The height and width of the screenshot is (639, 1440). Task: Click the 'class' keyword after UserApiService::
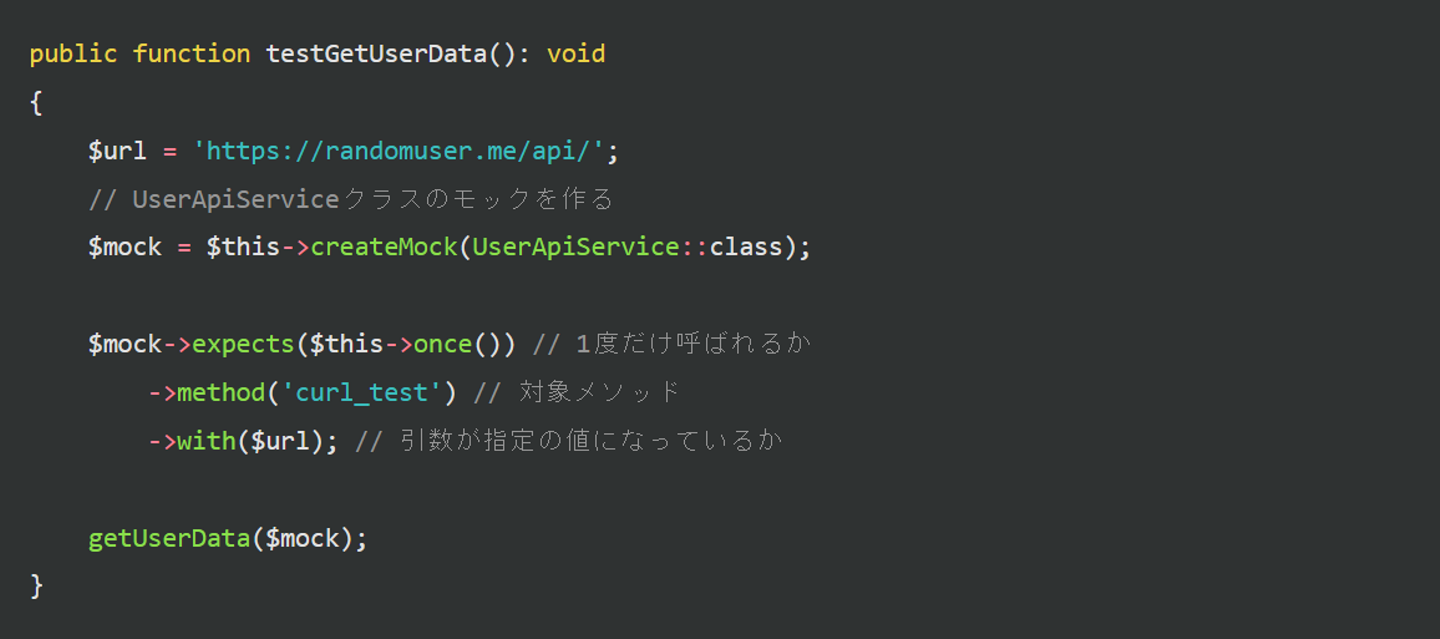746,247
